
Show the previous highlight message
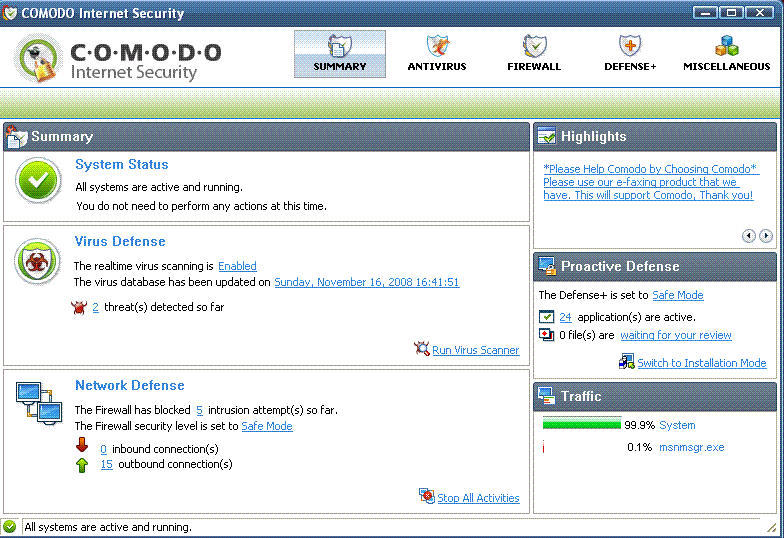coord(748,236)
